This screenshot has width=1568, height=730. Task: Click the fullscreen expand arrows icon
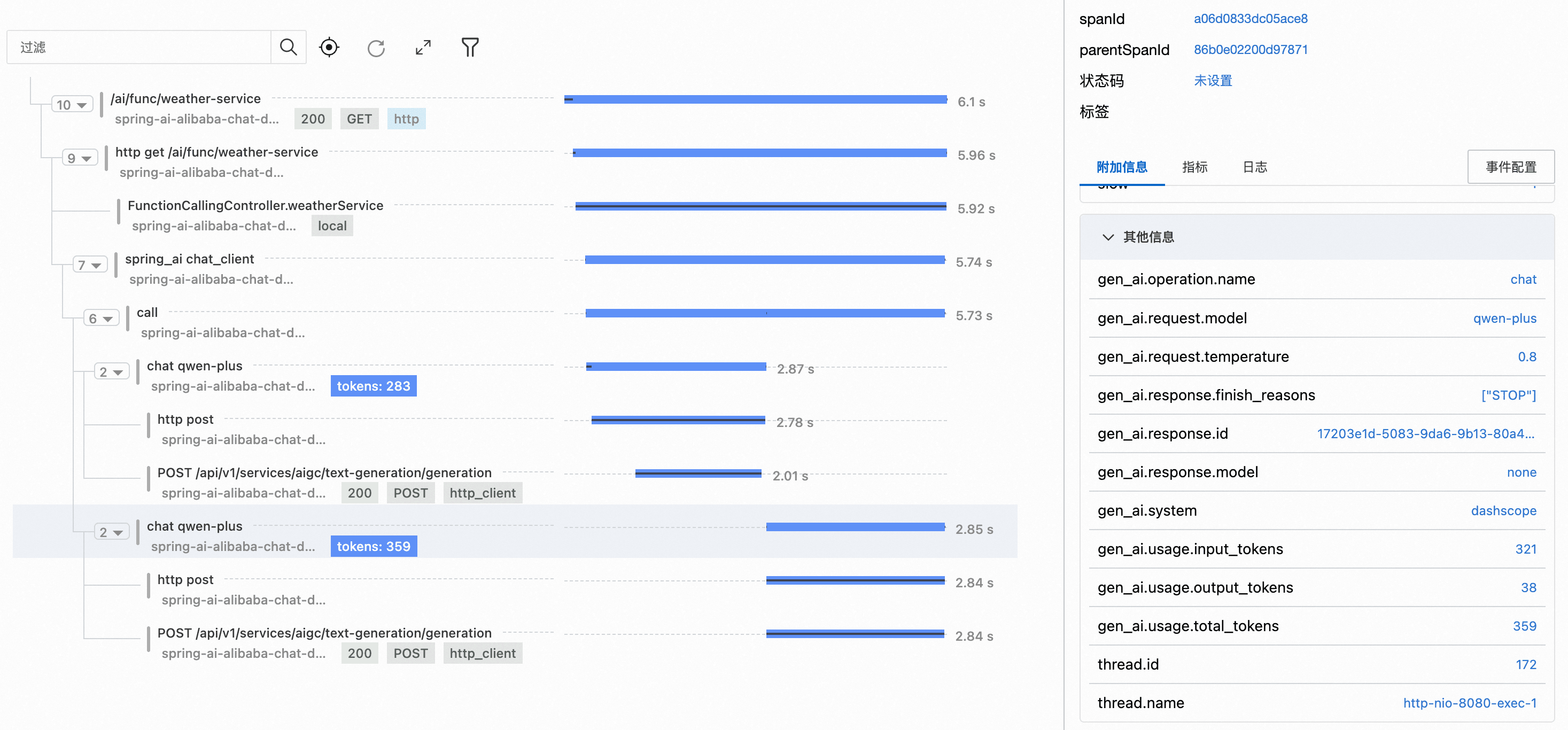pyautogui.click(x=423, y=47)
